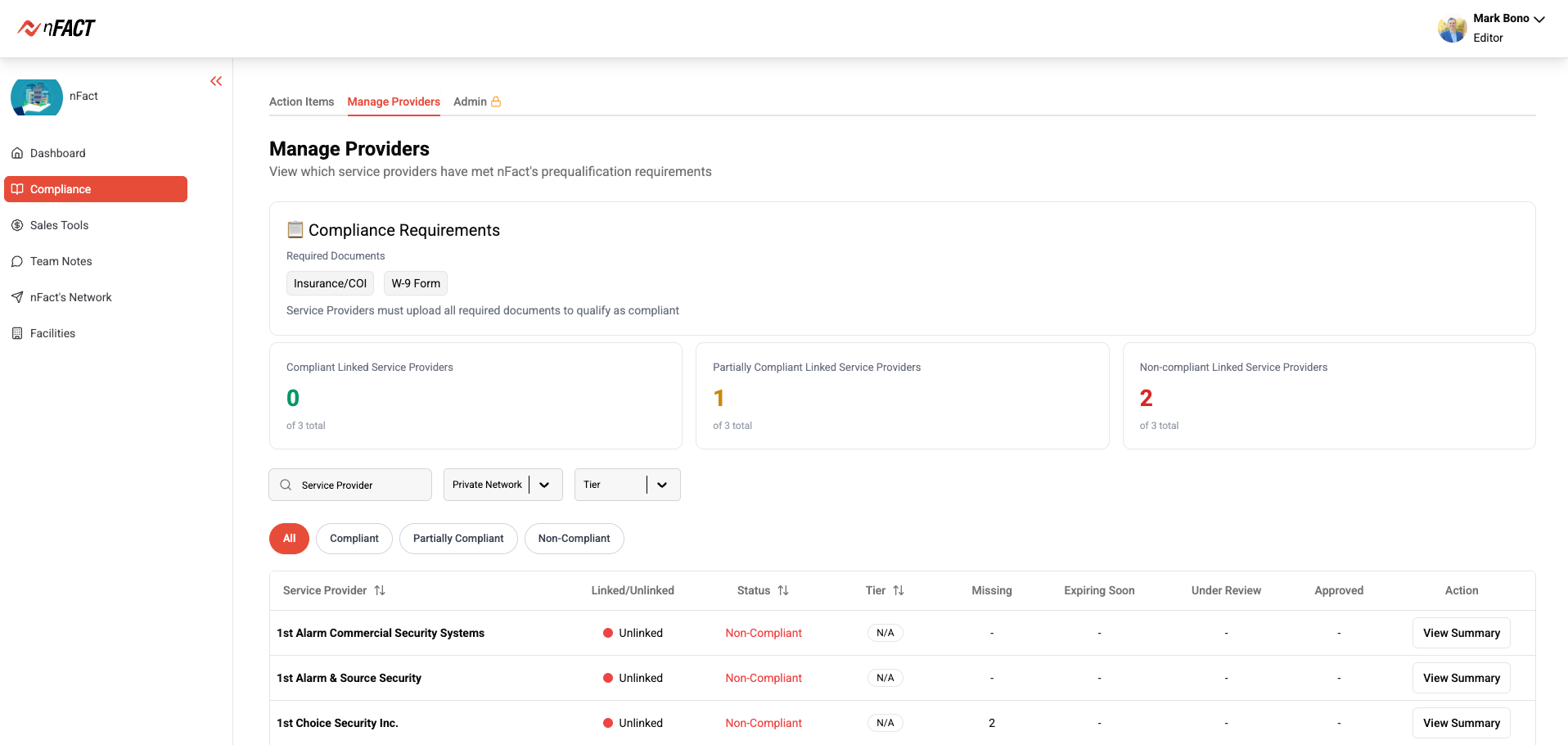Click N/A tier badge for 1st Alarm & Source
This screenshot has width=1568, height=745.
[x=885, y=678]
